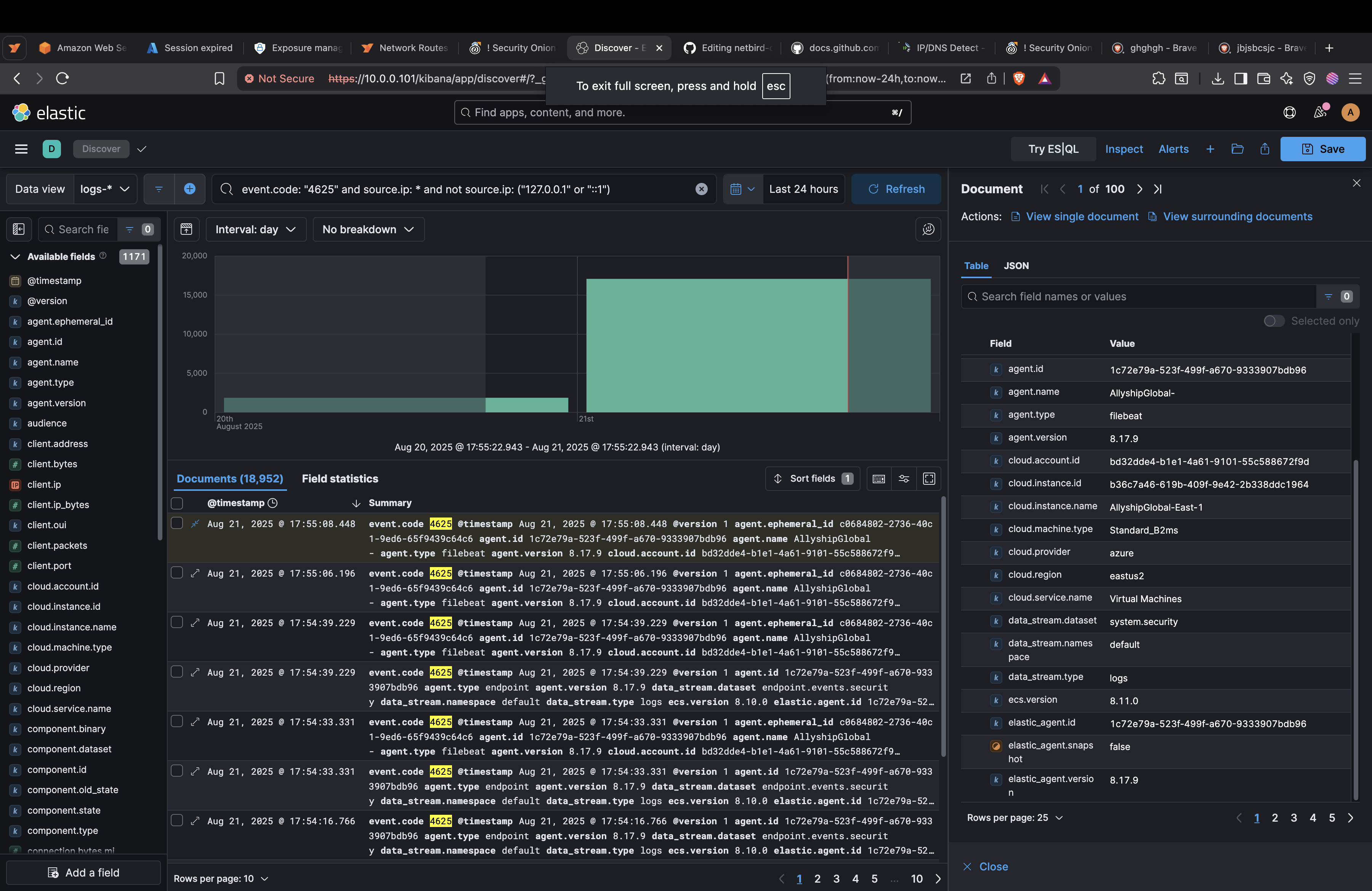Screen dimensions: 1372x891
Task: Jump to last document in flyout
Action: [1157, 189]
